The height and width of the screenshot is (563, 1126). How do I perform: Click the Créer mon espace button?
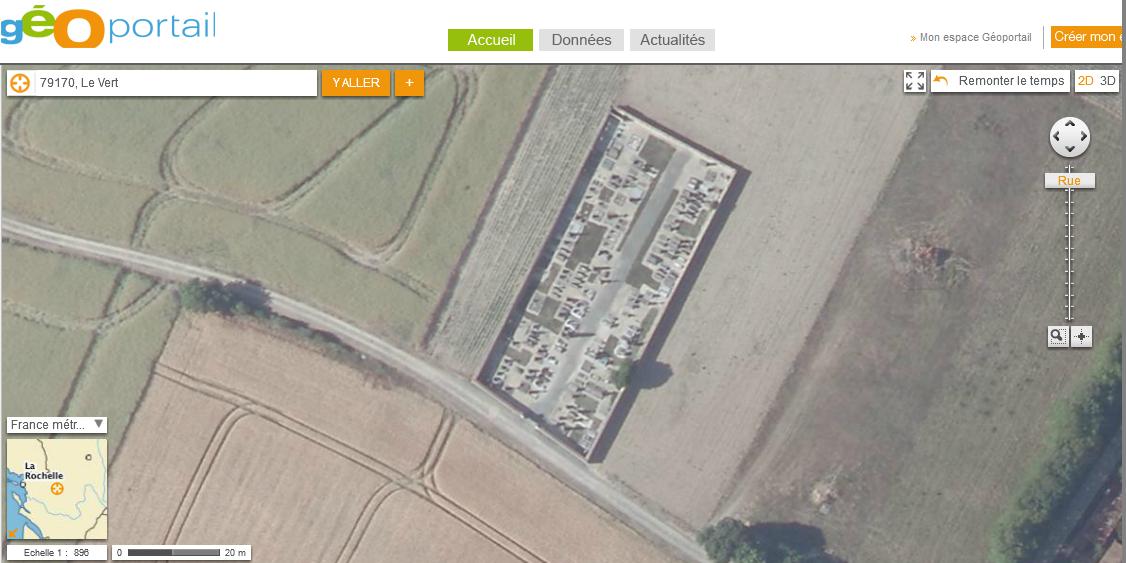(1088, 37)
